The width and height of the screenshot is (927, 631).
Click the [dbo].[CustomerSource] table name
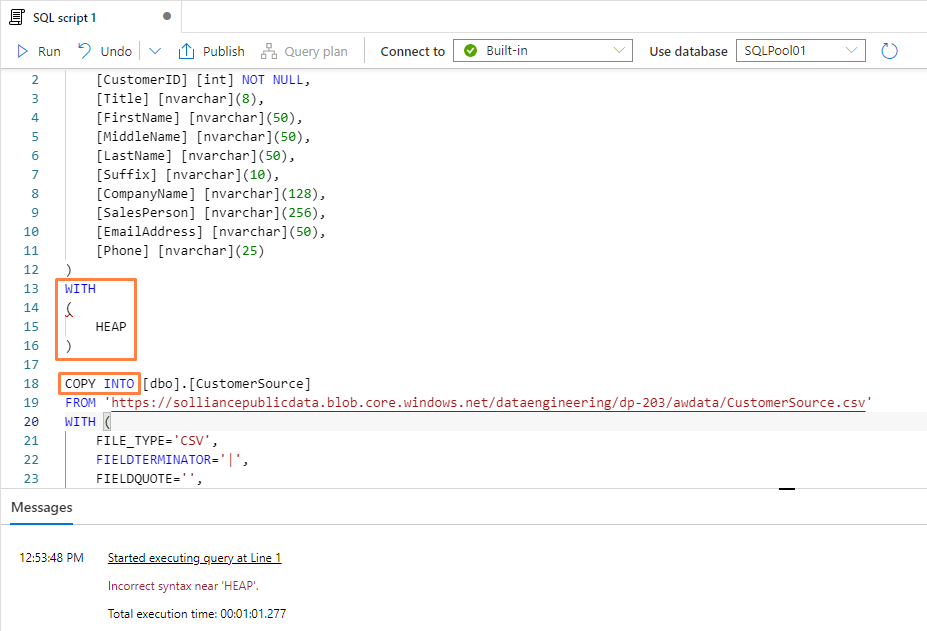pyautogui.click(x=226, y=383)
